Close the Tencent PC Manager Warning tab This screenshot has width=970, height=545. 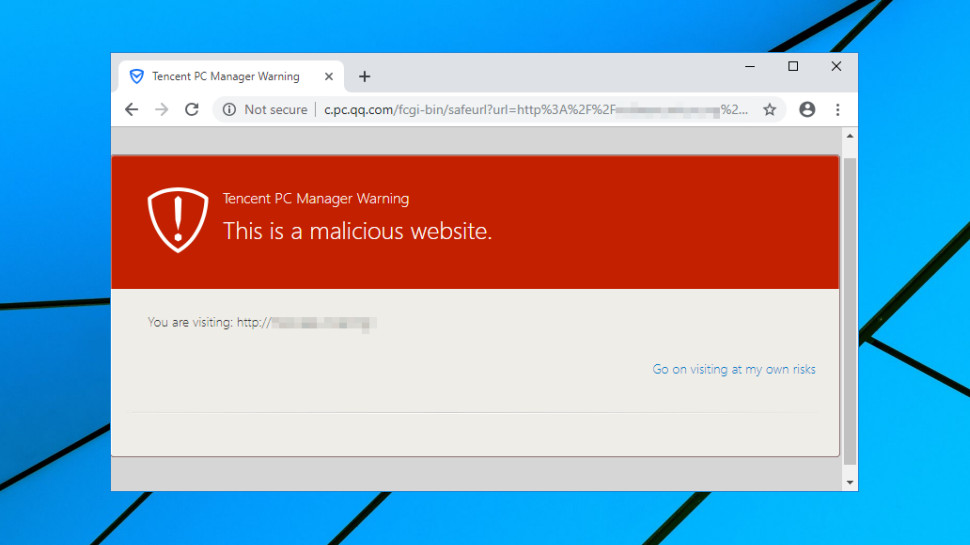(x=328, y=77)
